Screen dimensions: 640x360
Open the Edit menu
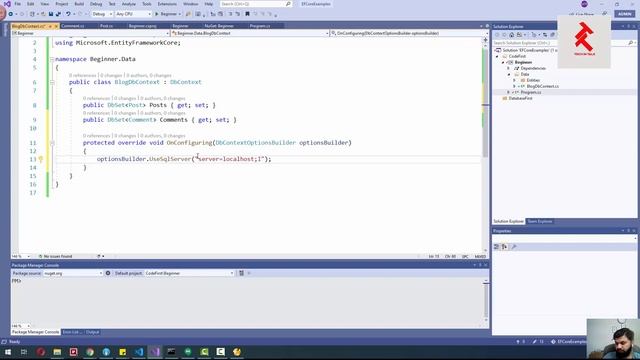point(31,4)
